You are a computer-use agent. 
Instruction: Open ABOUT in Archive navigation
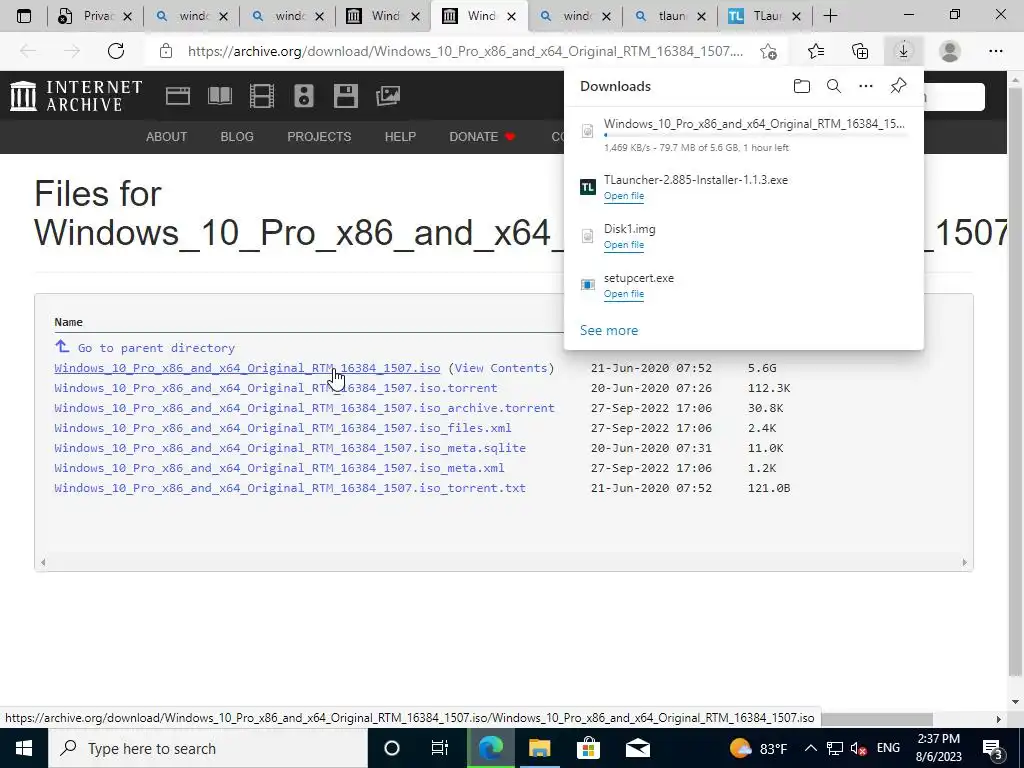point(167,136)
